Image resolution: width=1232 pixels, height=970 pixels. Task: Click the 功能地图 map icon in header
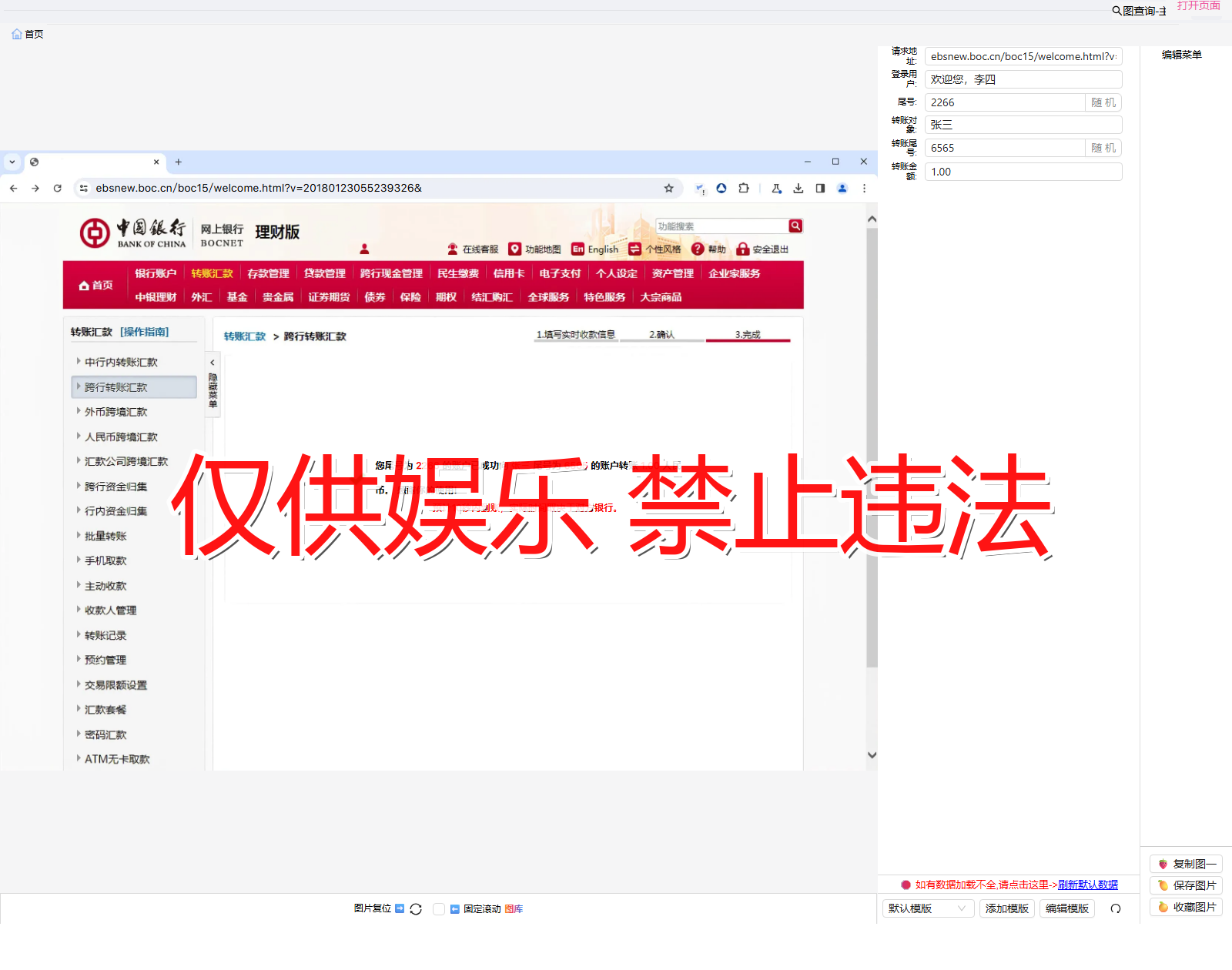[x=514, y=249]
